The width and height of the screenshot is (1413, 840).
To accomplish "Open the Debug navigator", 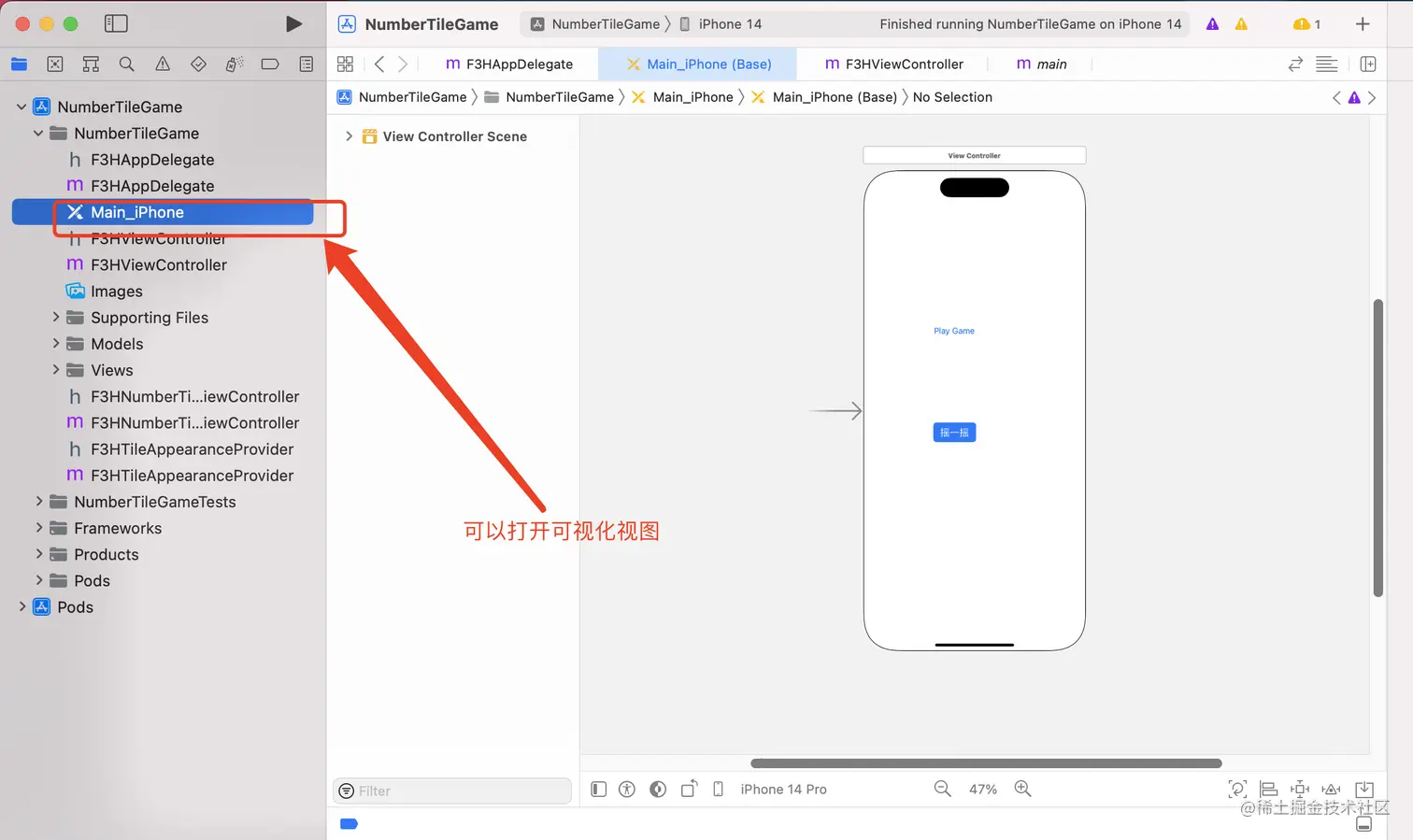I will pyautogui.click(x=234, y=64).
